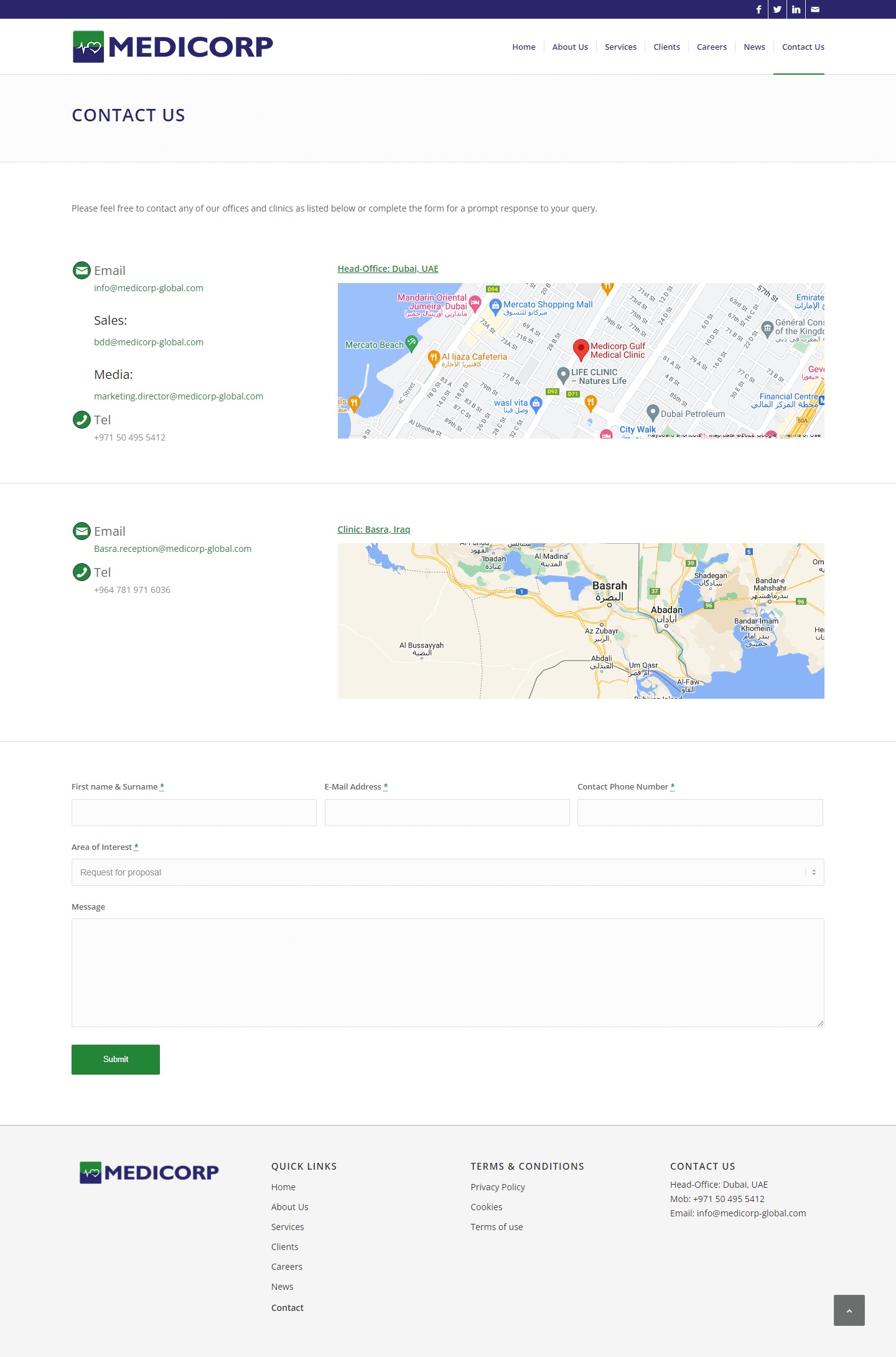This screenshot has width=896, height=1357.
Task: Open Clients in the top navigation
Action: coord(666,47)
